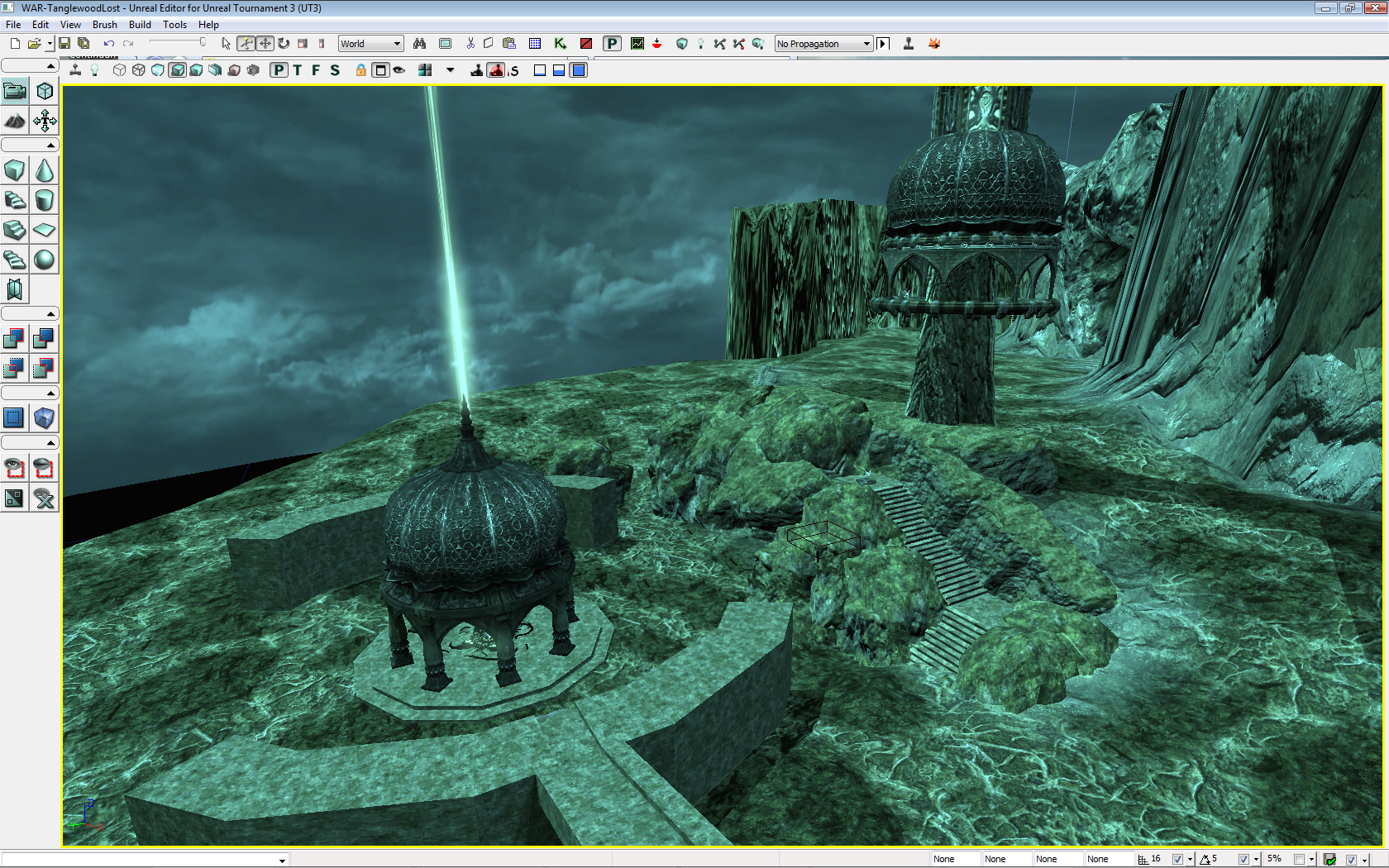Click the Open file folder icon
The image size is (1389, 868).
34,44
